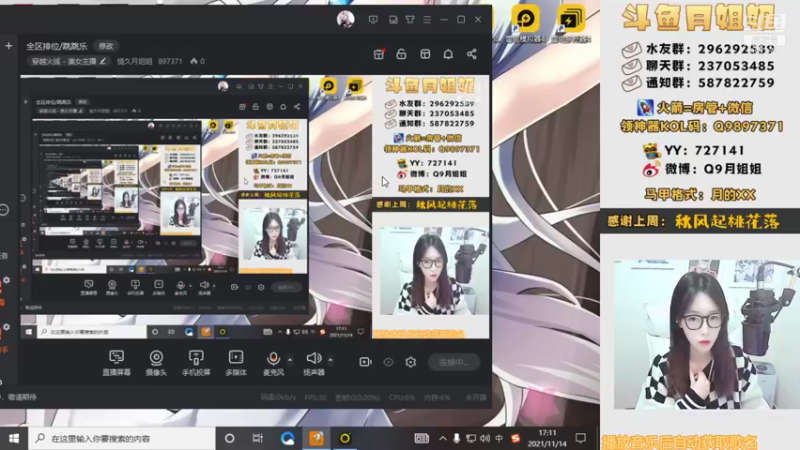800x450 pixels.
Task: Expand speaker options arrow
Action: coord(330,360)
